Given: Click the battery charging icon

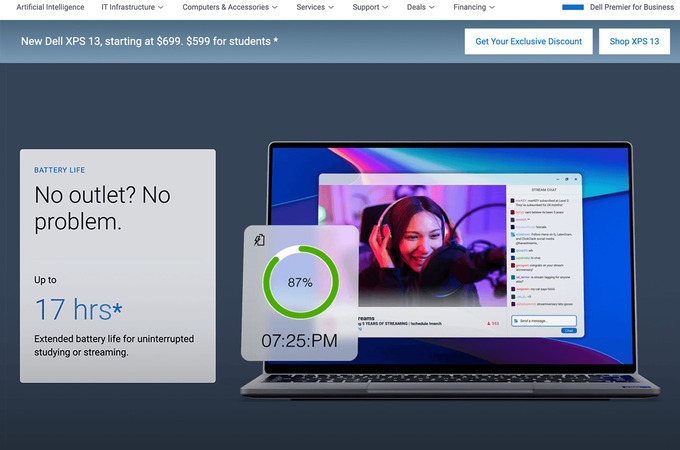Looking at the screenshot, I should (x=259, y=240).
